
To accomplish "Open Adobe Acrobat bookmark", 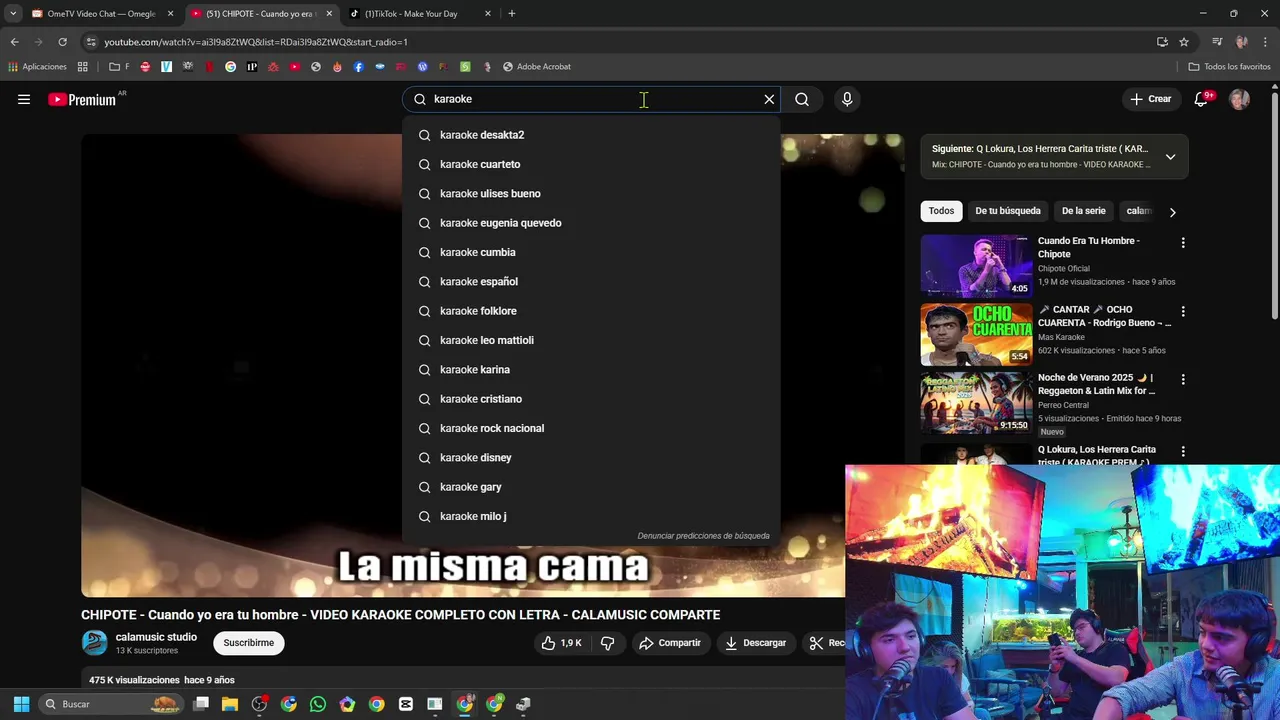I will click(536, 67).
